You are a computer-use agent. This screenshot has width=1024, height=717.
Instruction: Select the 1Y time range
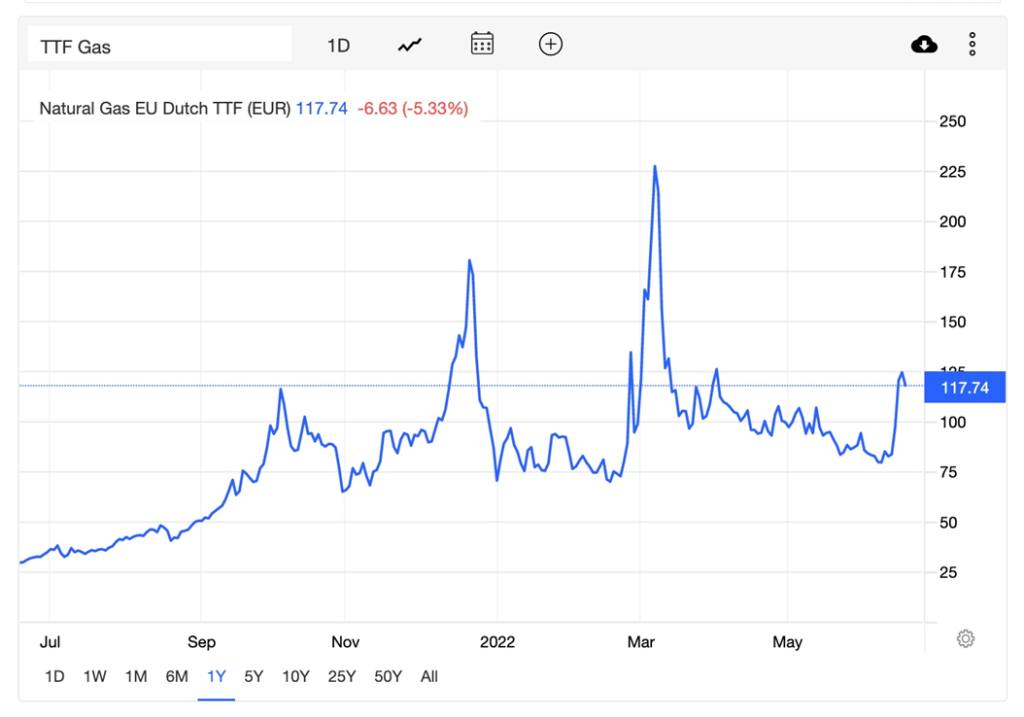coord(216,677)
